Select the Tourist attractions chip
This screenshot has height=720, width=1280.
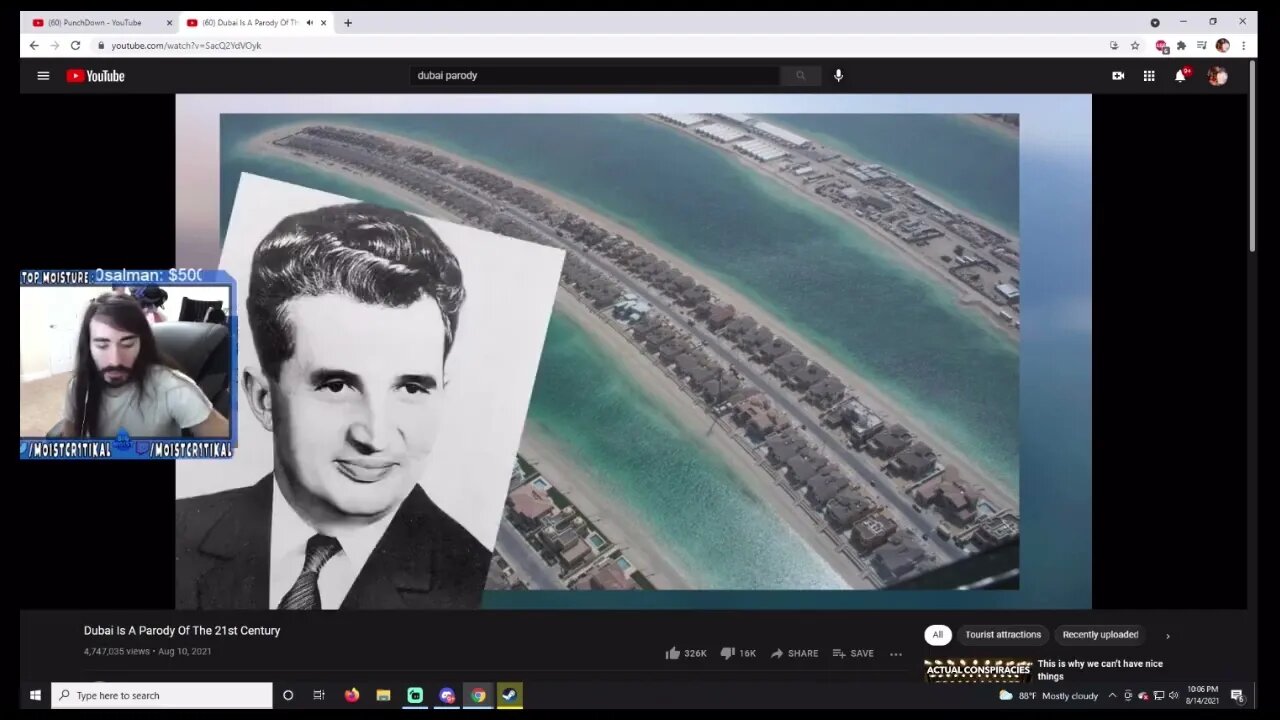pos(1003,635)
